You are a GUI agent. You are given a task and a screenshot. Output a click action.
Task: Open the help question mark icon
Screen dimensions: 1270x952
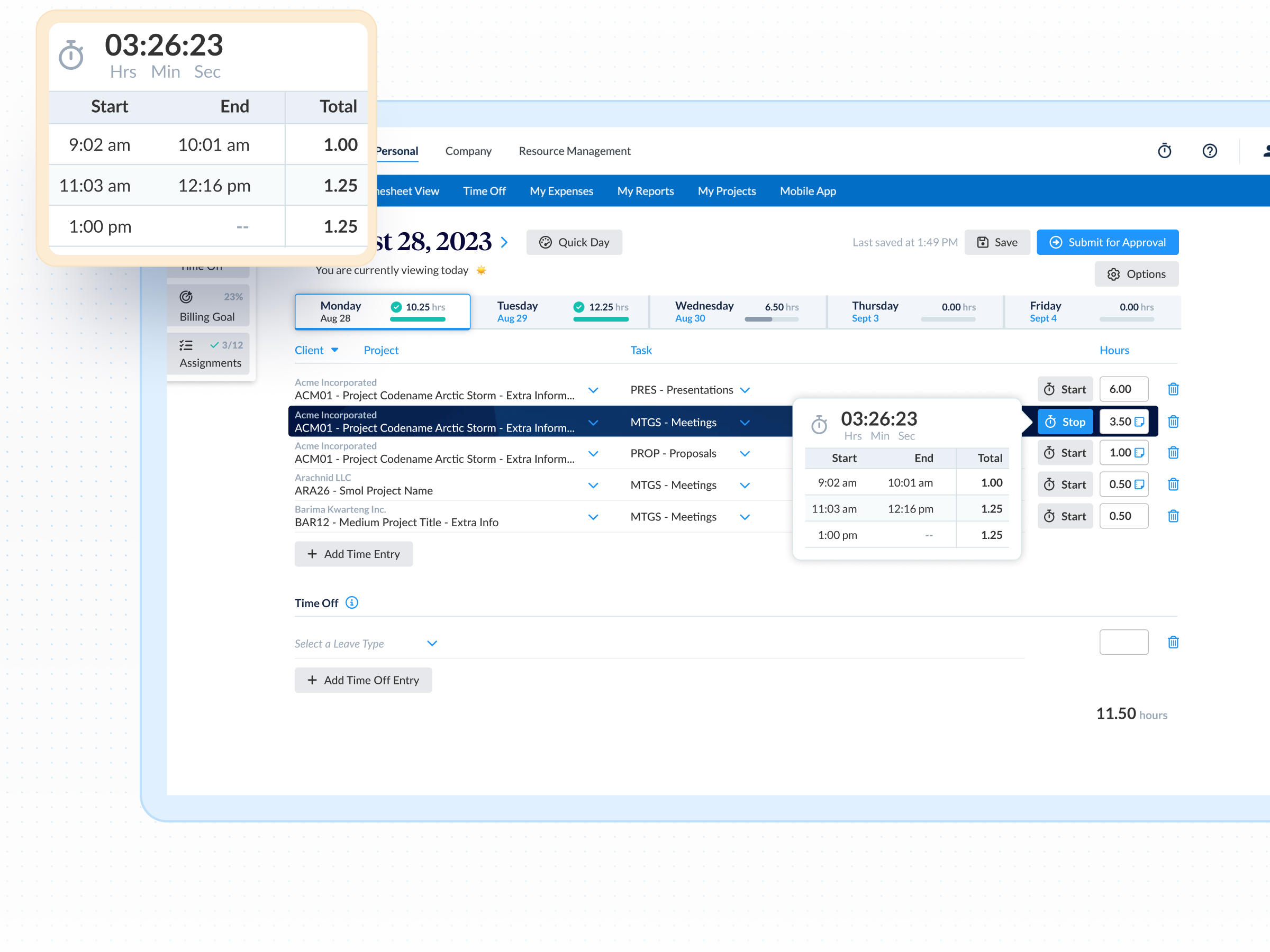1209,151
